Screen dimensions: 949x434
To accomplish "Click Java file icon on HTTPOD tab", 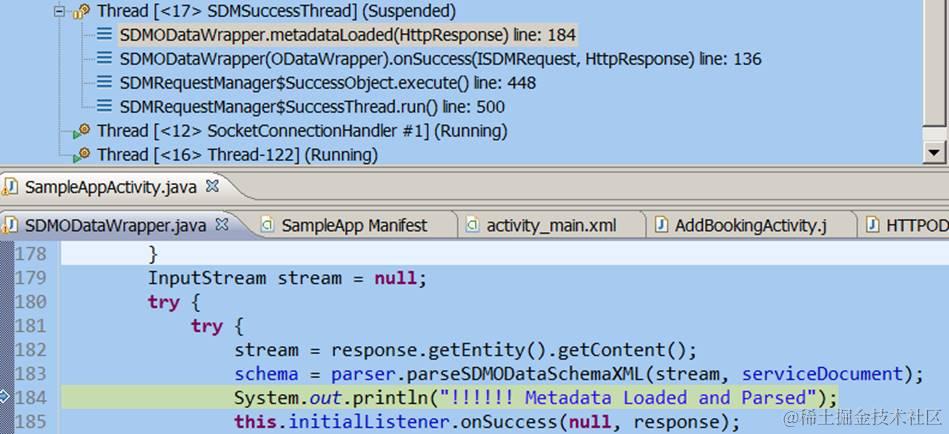I will [x=873, y=226].
